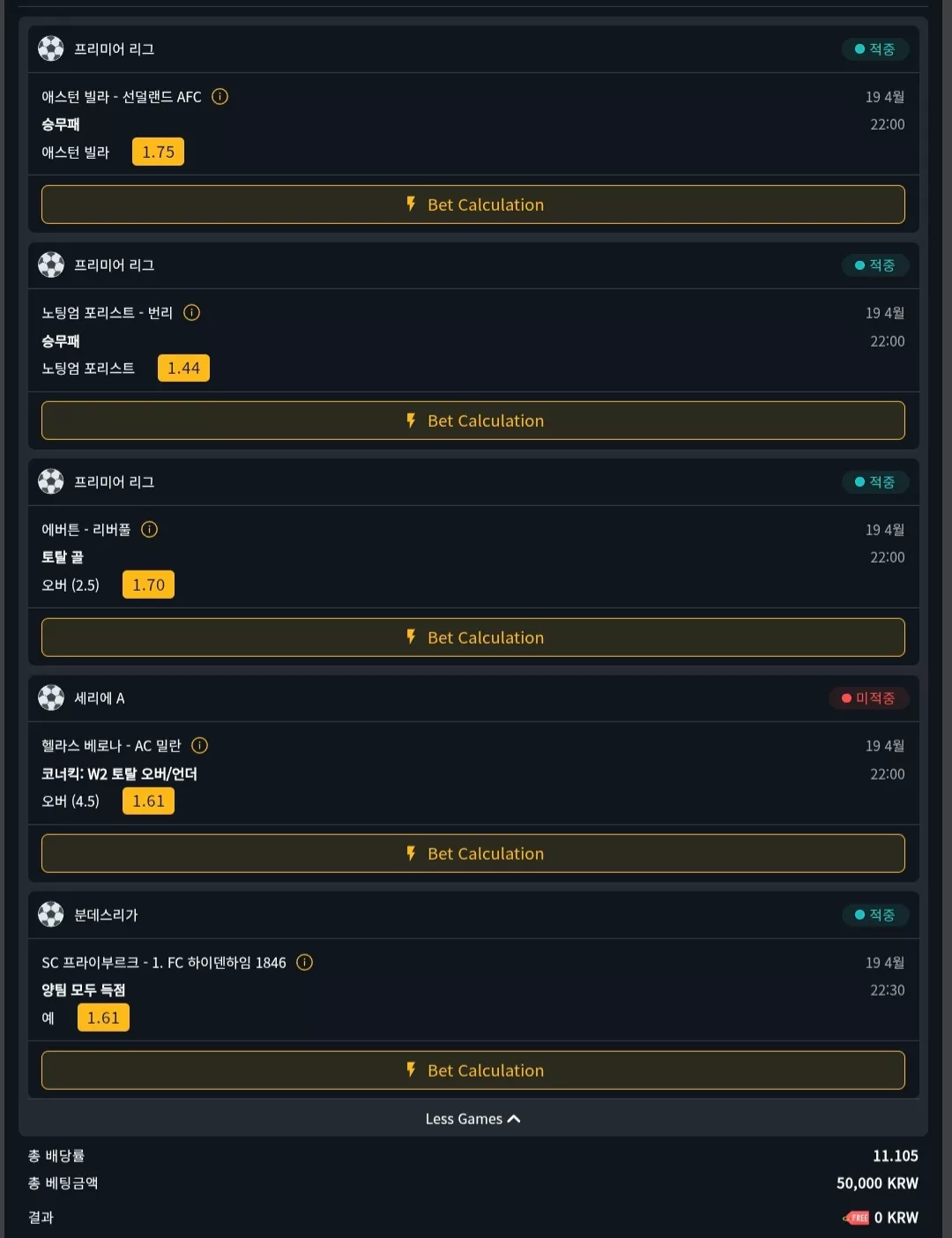952x1238 pixels.
Task: Select the 1.70 odds for 오버 (2.5)
Action: (148, 585)
